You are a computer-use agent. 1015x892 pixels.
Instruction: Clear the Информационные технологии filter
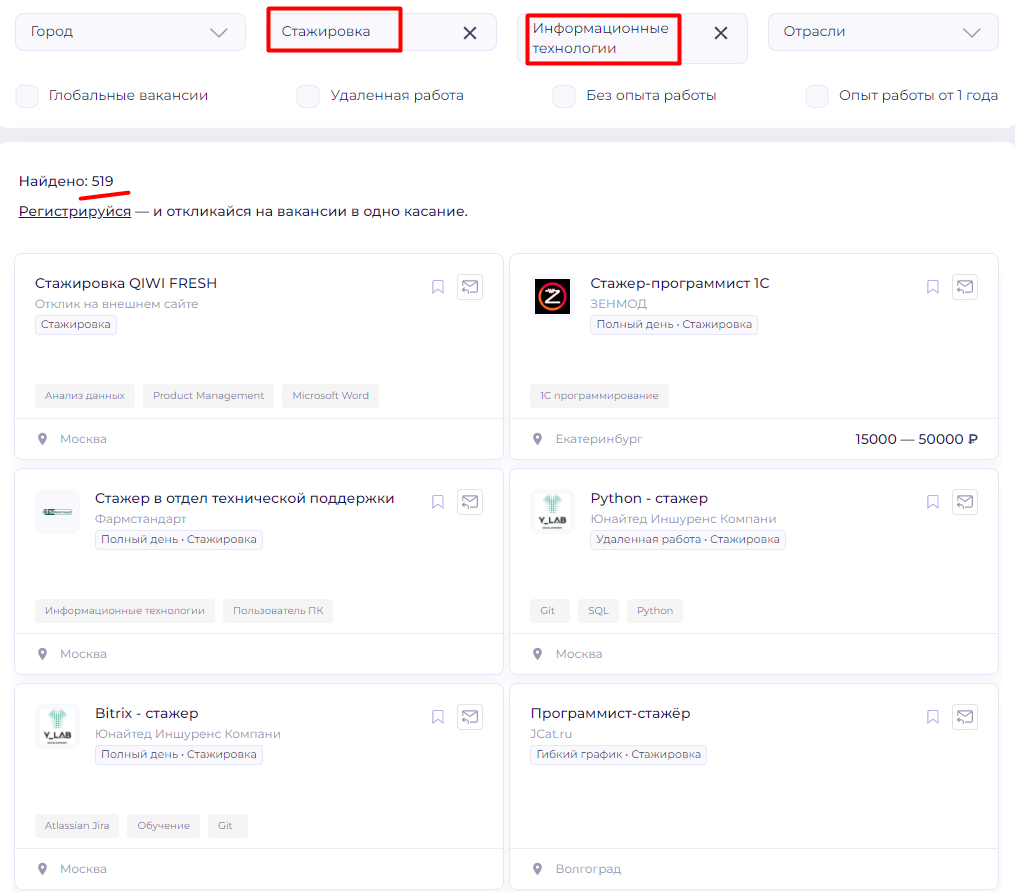pyautogui.click(x=721, y=32)
